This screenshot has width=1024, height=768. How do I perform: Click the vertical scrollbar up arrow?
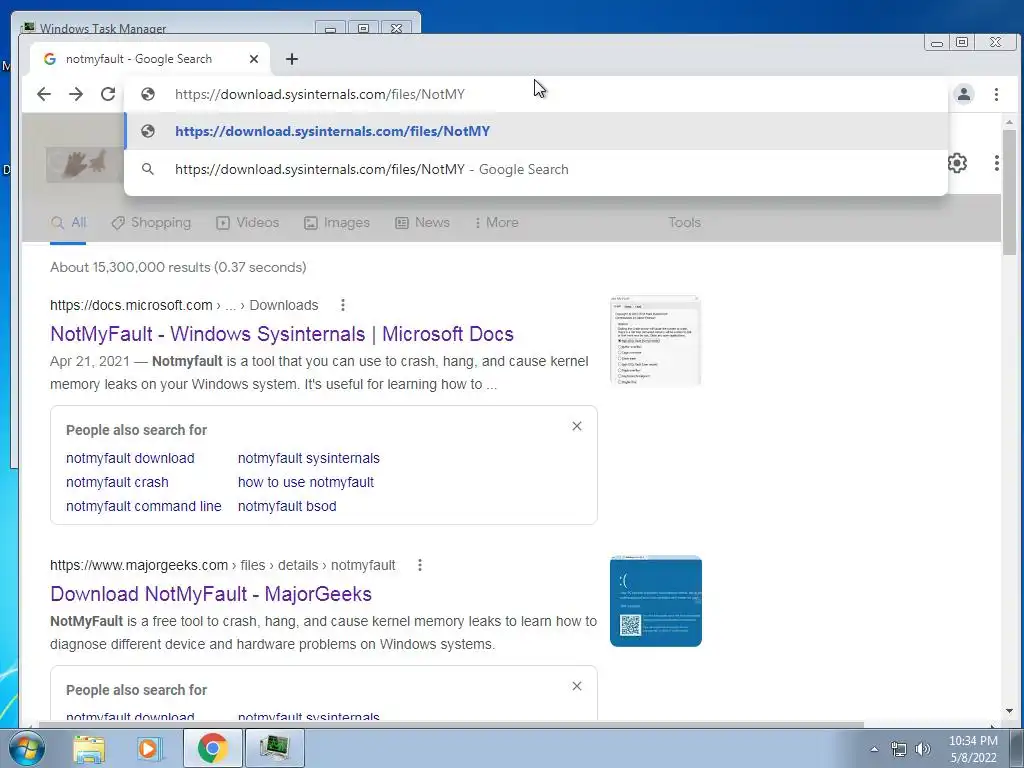(x=1009, y=122)
